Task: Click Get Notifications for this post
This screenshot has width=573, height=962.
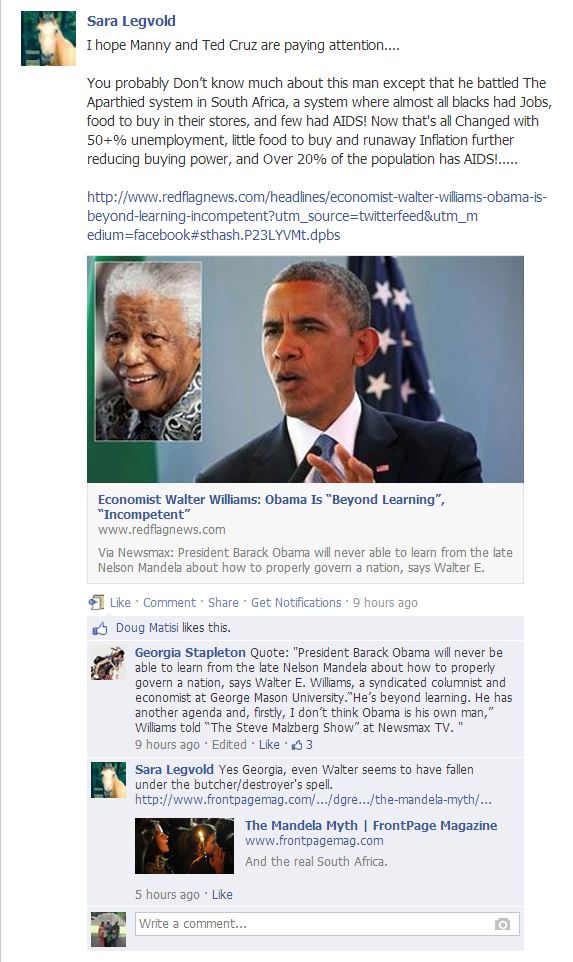Action: [296, 602]
